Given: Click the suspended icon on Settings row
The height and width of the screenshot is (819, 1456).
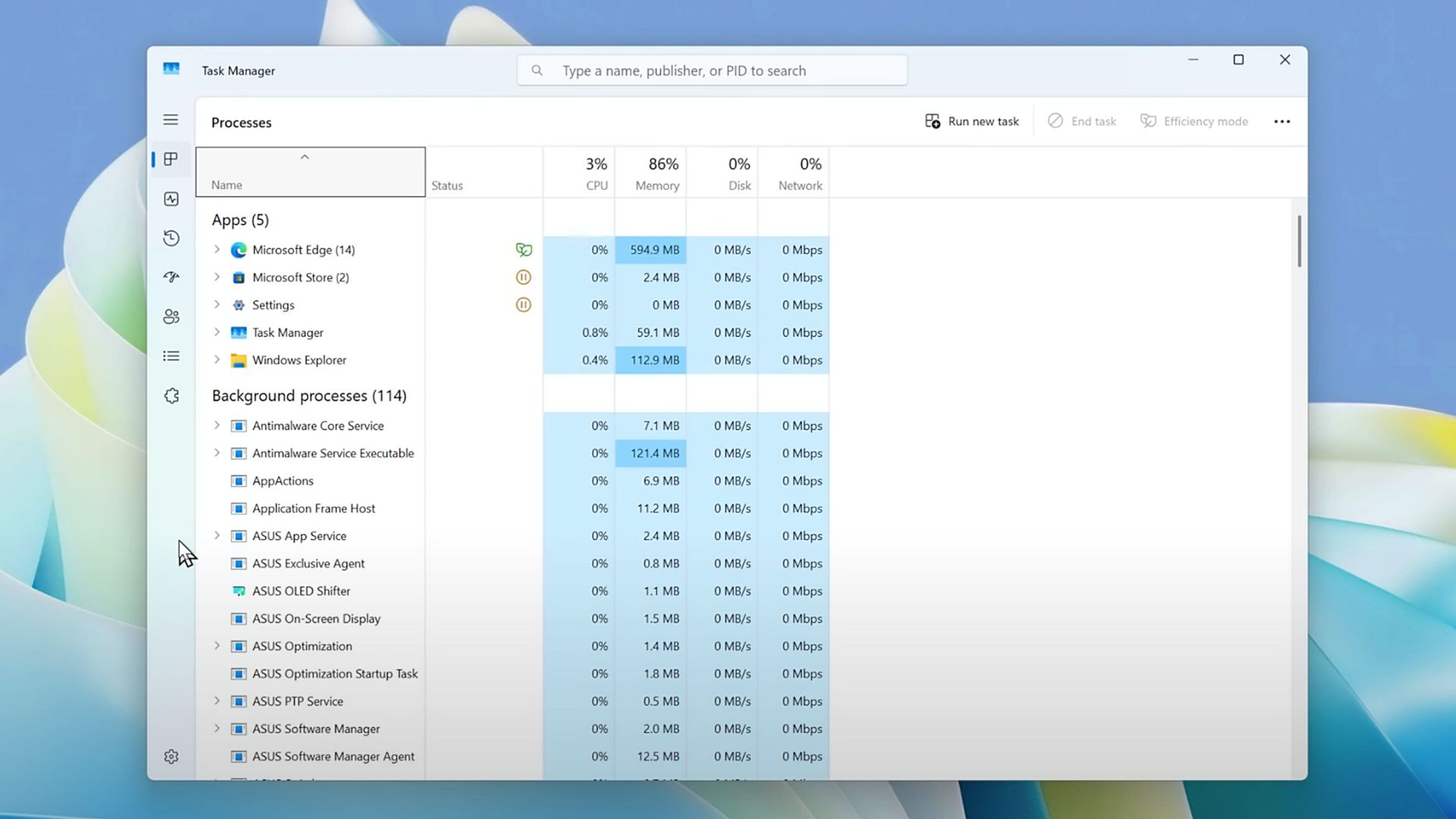Looking at the screenshot, I should (x=523, y=305).
